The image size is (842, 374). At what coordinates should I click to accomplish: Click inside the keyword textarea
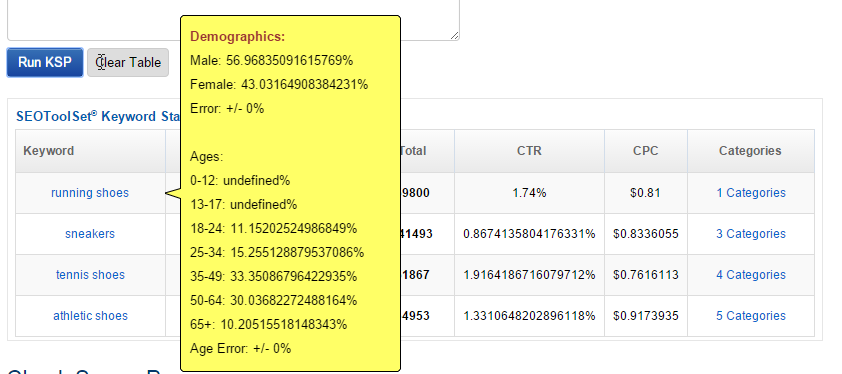tap(233, 19)
